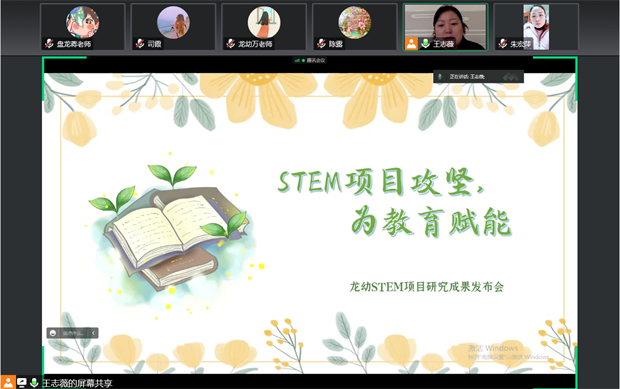This screenshot has width=620, height=389.
Task: Click screen share icon in bottom-left bar
Action: (x=22, y=382)
